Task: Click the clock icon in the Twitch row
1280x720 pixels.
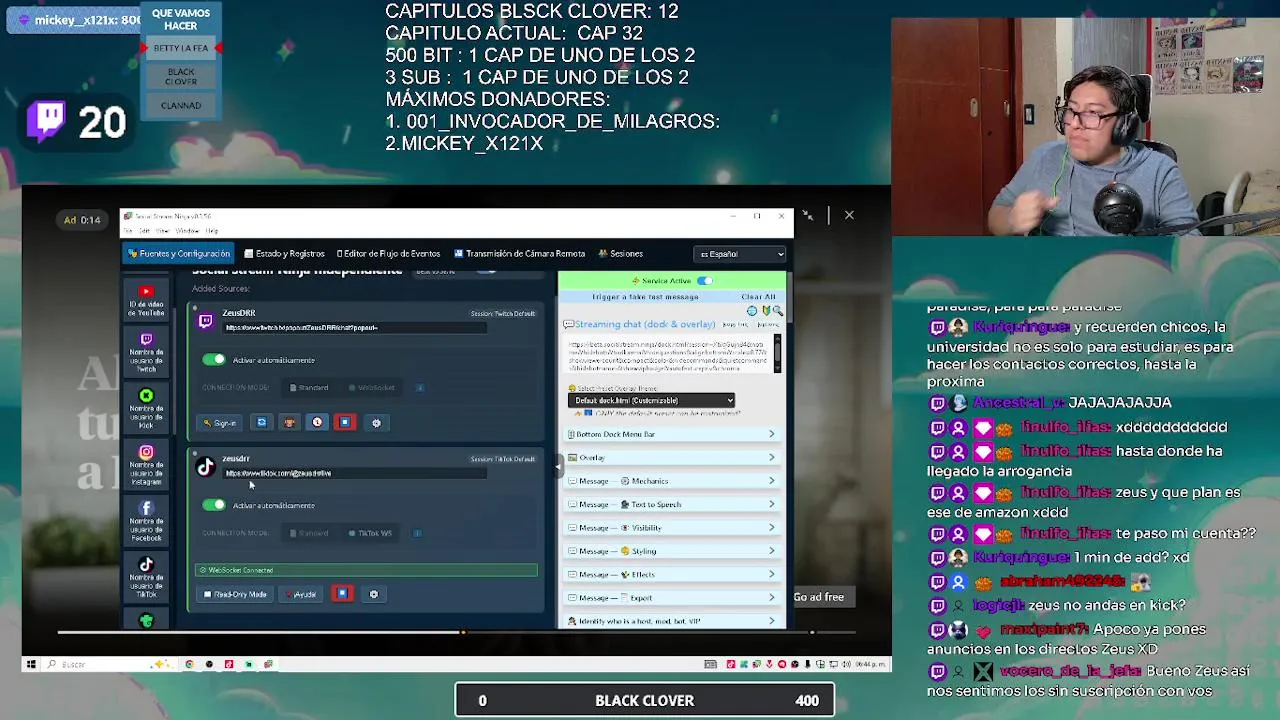Action: (x=317, y=422)
